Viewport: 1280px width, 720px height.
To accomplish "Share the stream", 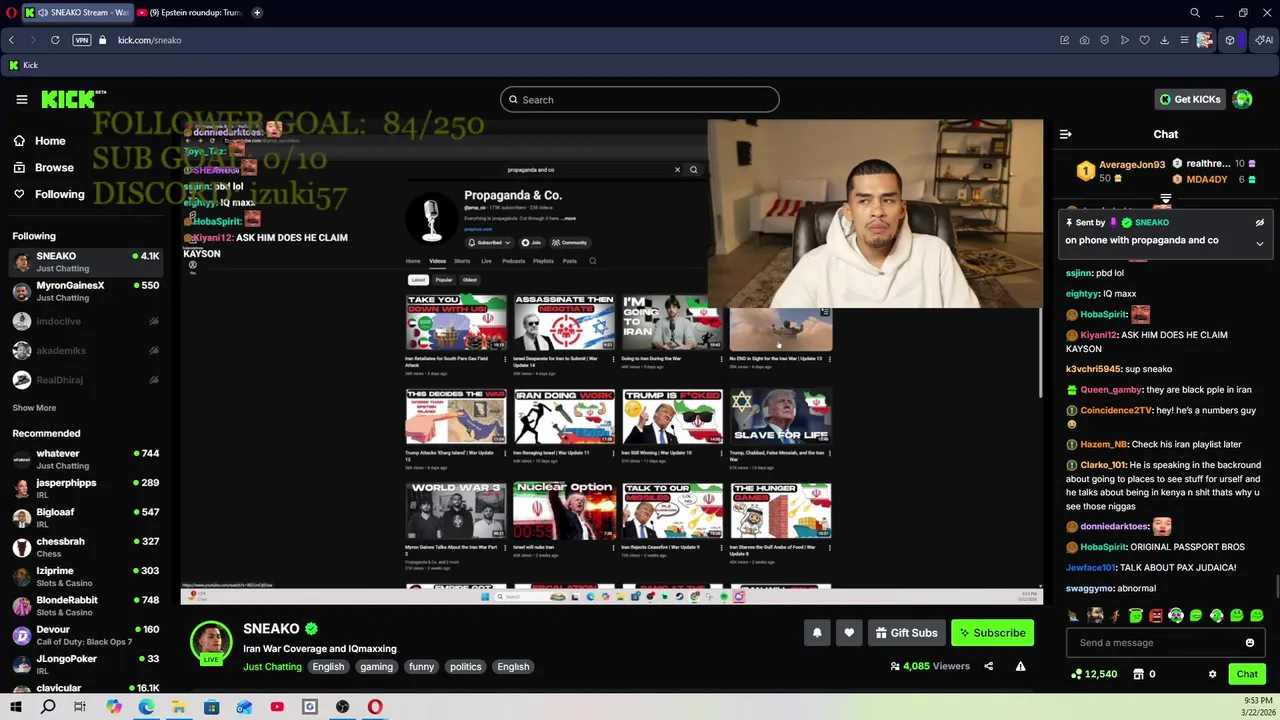I will coord(989,666).
